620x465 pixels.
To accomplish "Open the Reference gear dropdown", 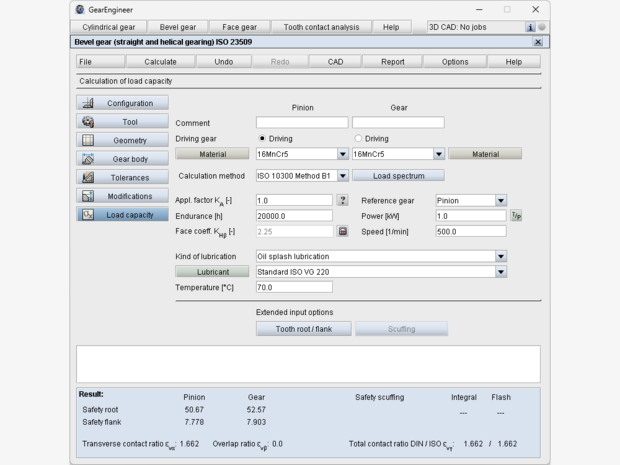I will (501, 200).
